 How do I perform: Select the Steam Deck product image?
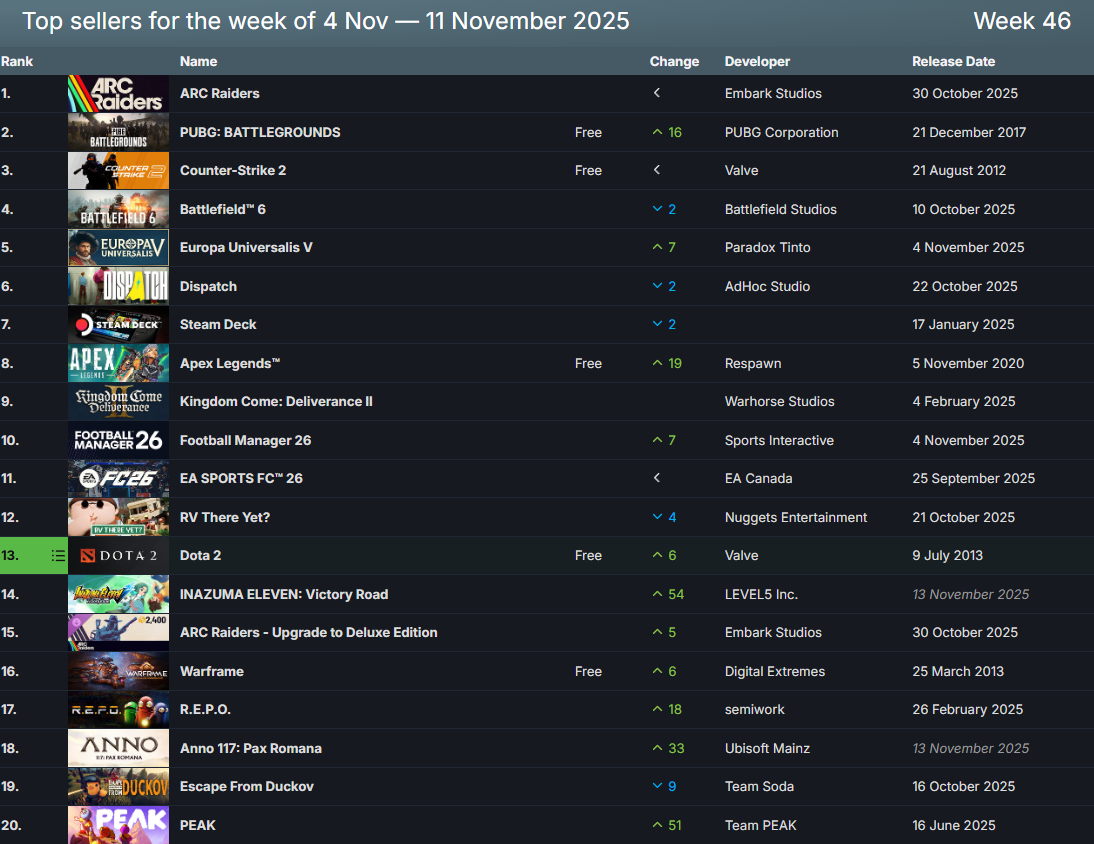[x=118, y=325]
